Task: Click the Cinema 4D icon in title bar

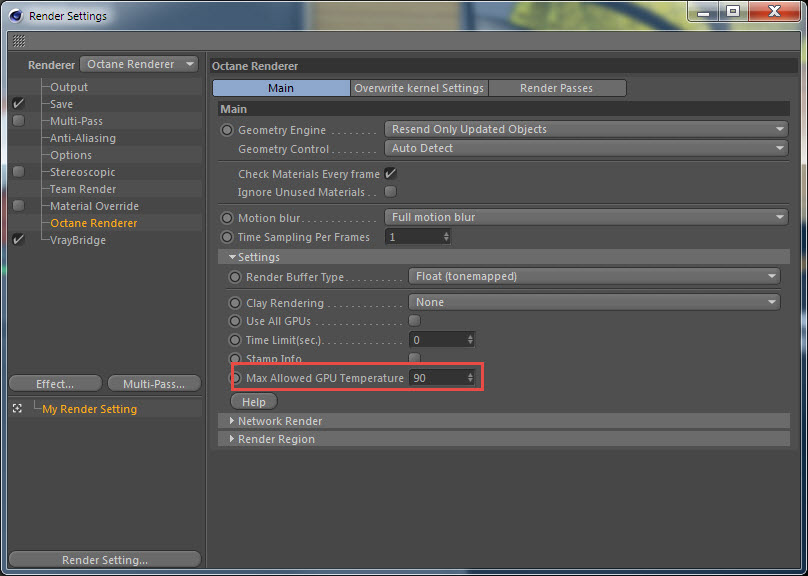Action: [16, 16]
